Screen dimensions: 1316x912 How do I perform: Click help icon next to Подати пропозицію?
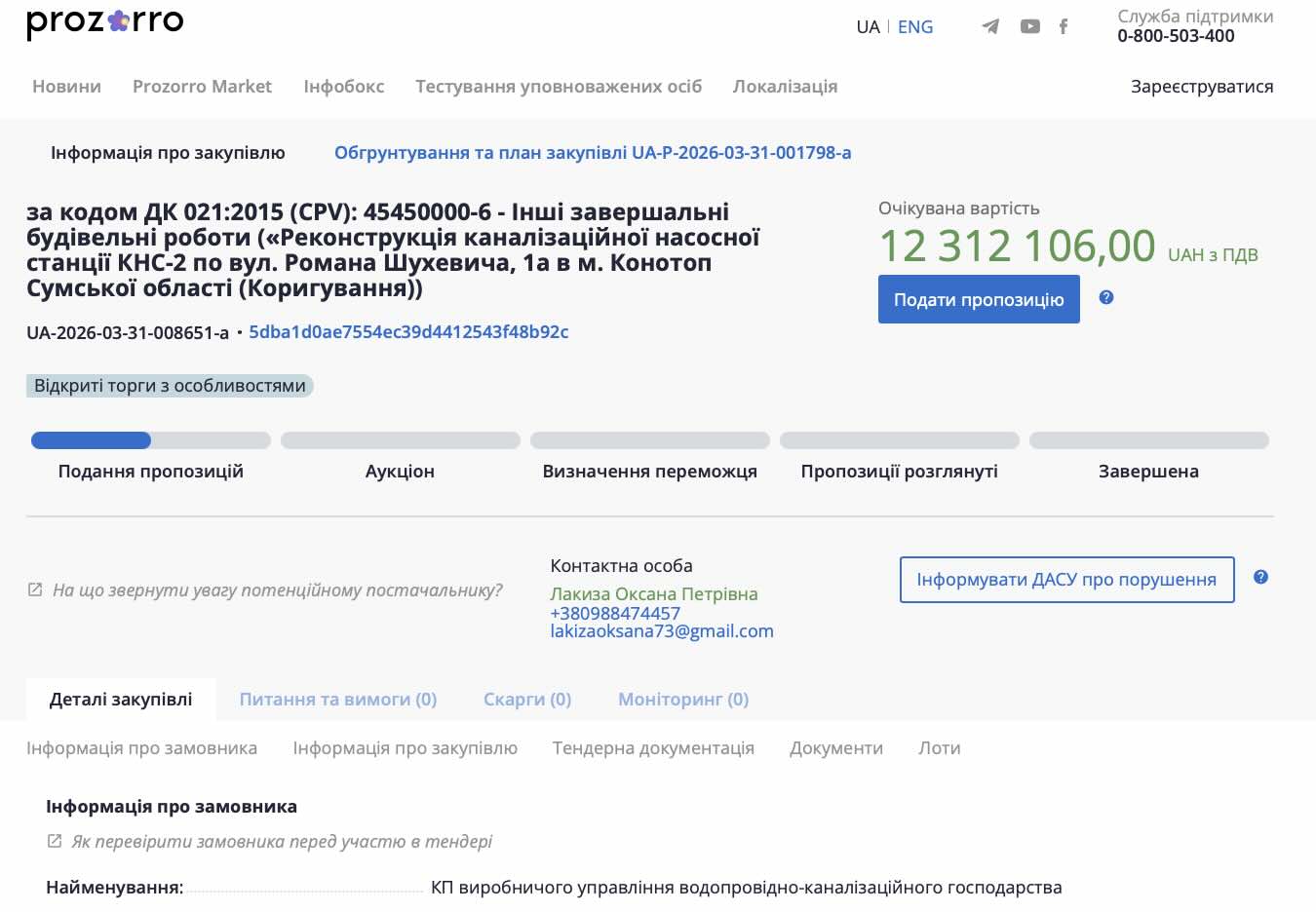[1105, 297]
